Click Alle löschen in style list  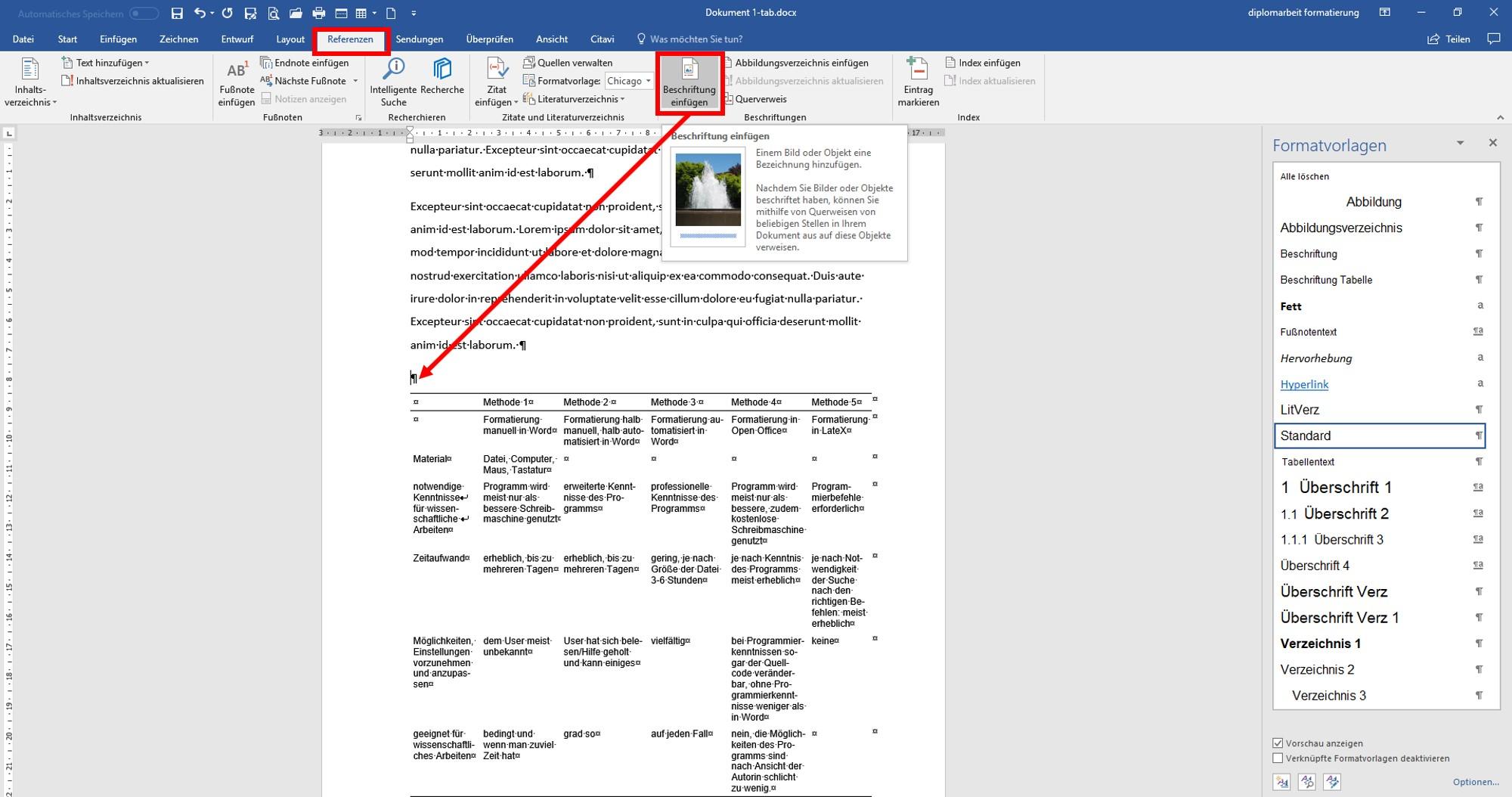tap(1380, 176)
